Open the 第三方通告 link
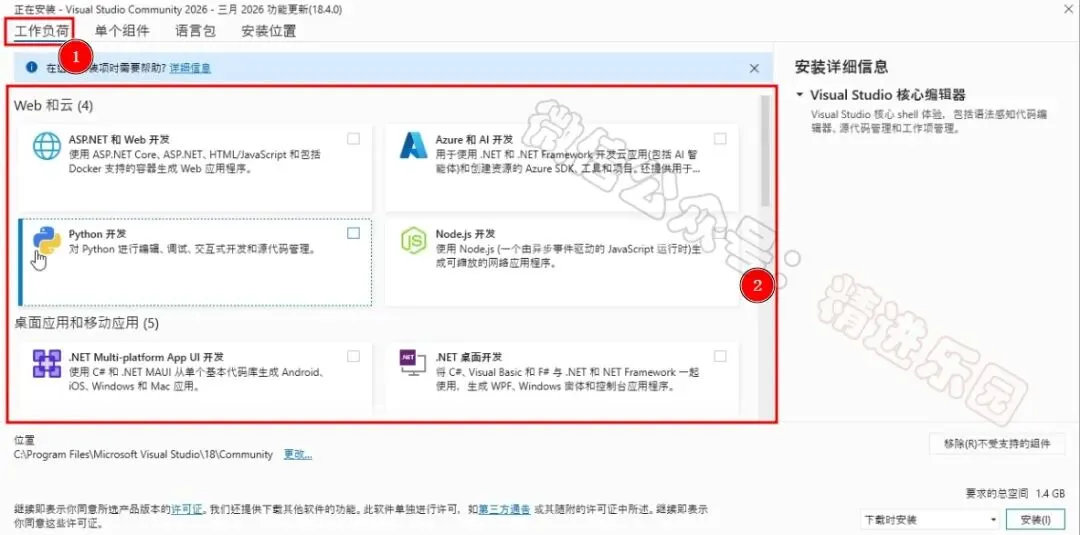Image resolution: width=1080 pixels, height=535 pixels. 504,510
